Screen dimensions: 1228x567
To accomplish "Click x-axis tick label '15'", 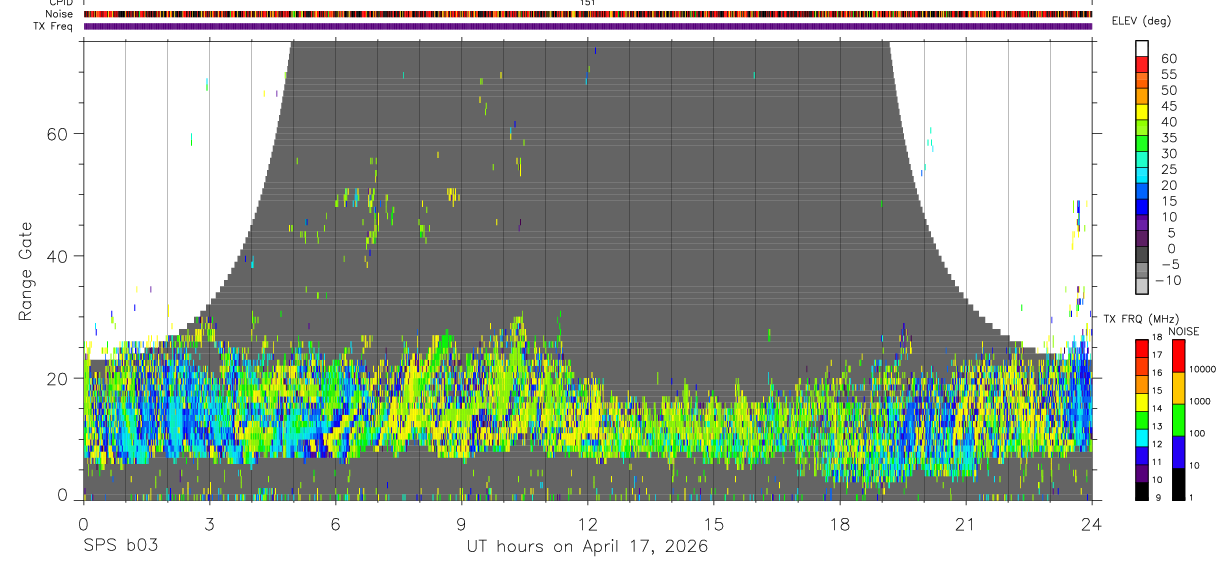I will pyautogui.click(x=713, y=523).
